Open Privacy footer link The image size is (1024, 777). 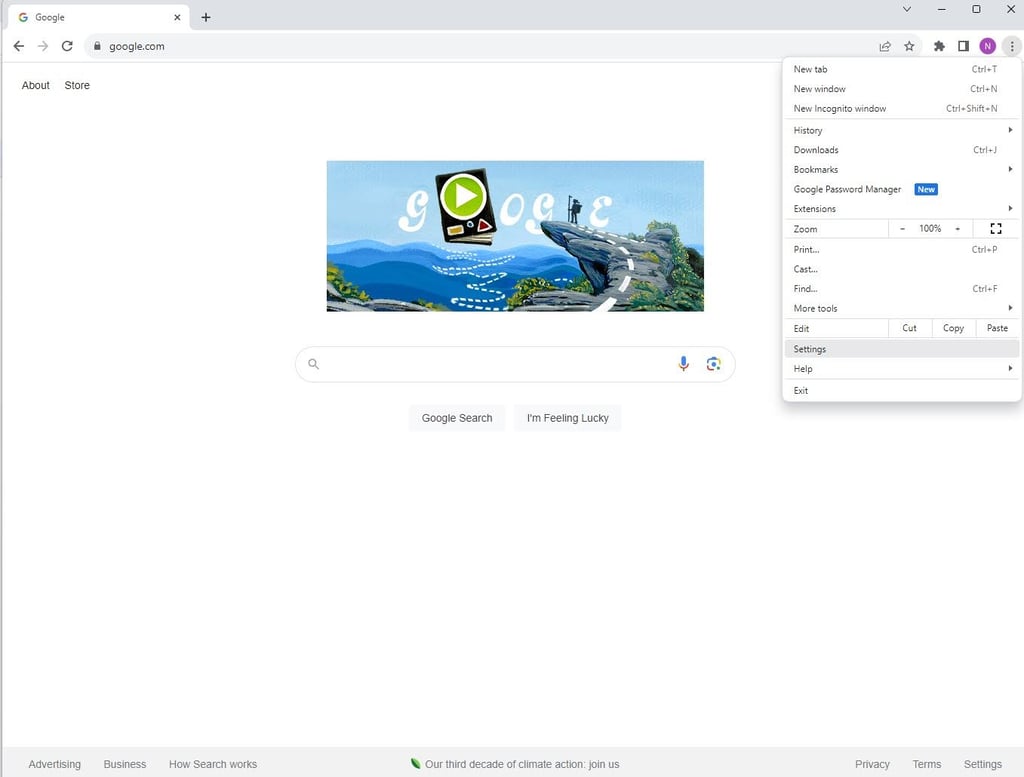872,764
